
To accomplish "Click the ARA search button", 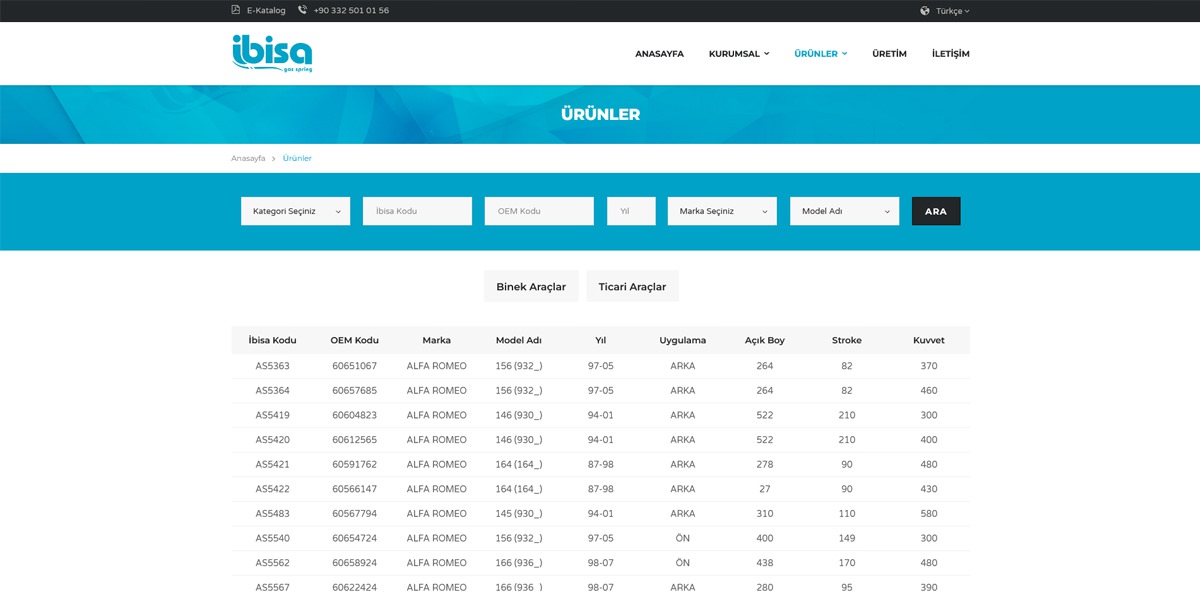I will coord(936,211).
